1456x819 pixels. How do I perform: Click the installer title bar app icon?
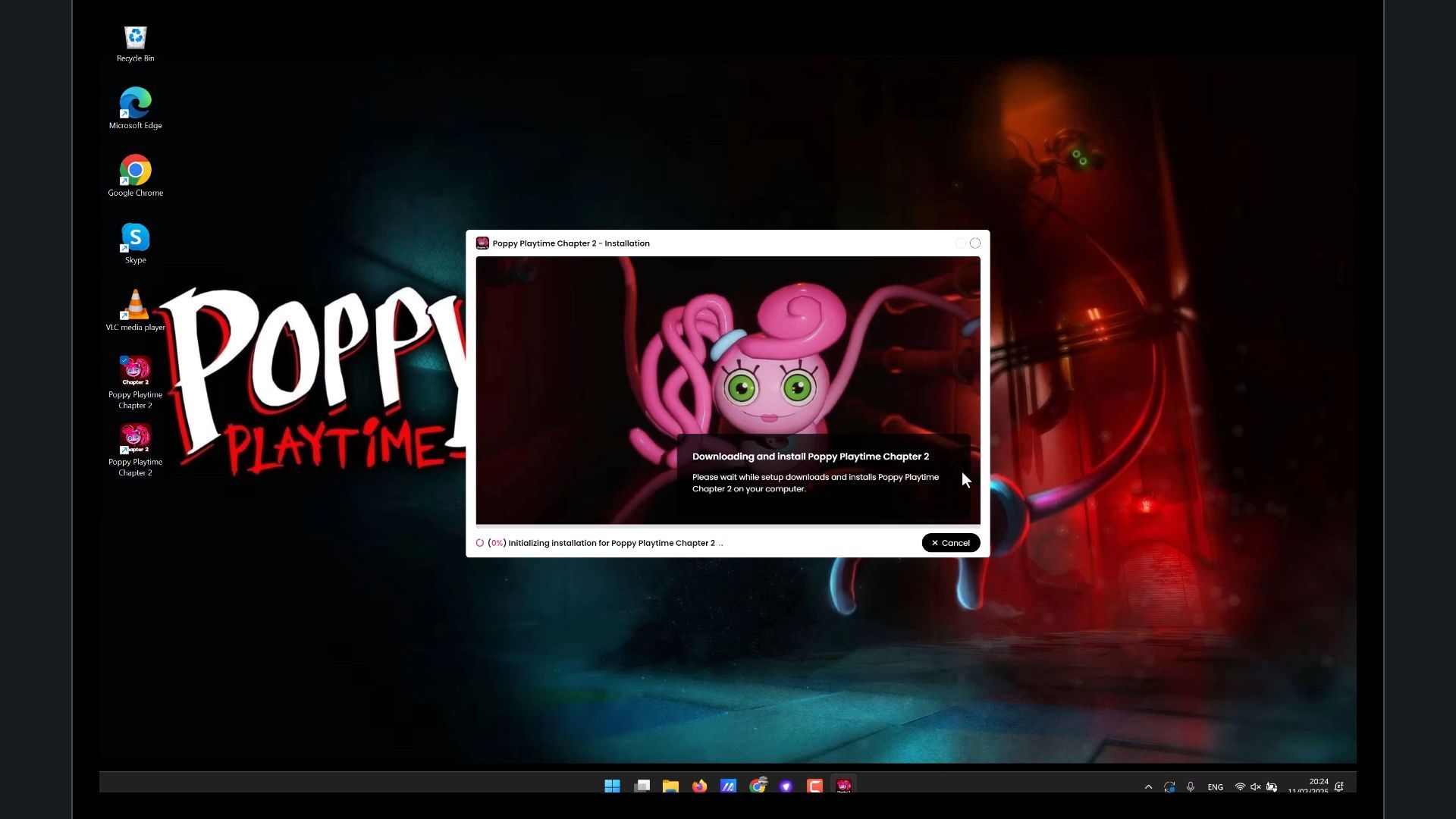(x=482, y=243)
